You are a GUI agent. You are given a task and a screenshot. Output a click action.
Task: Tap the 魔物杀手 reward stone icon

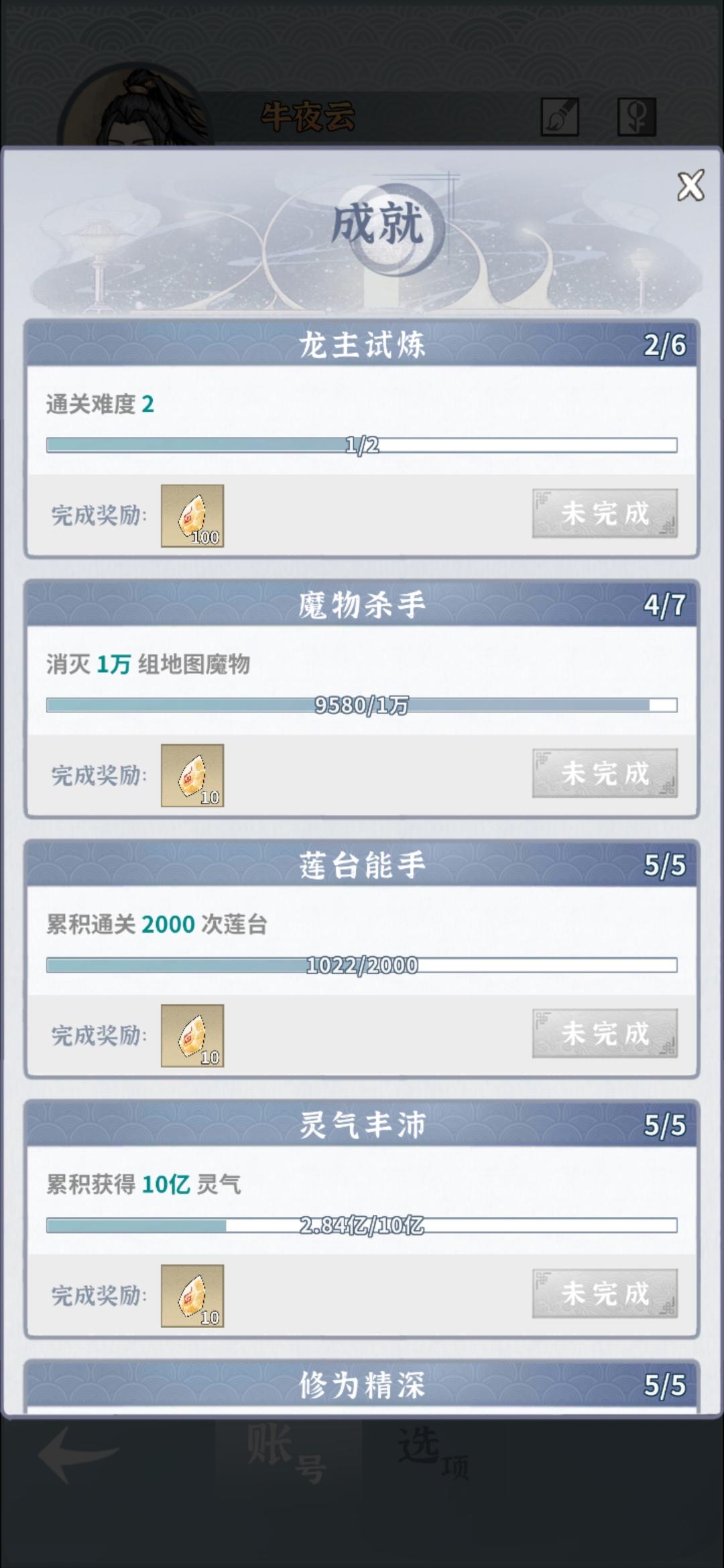pos(192,775)
